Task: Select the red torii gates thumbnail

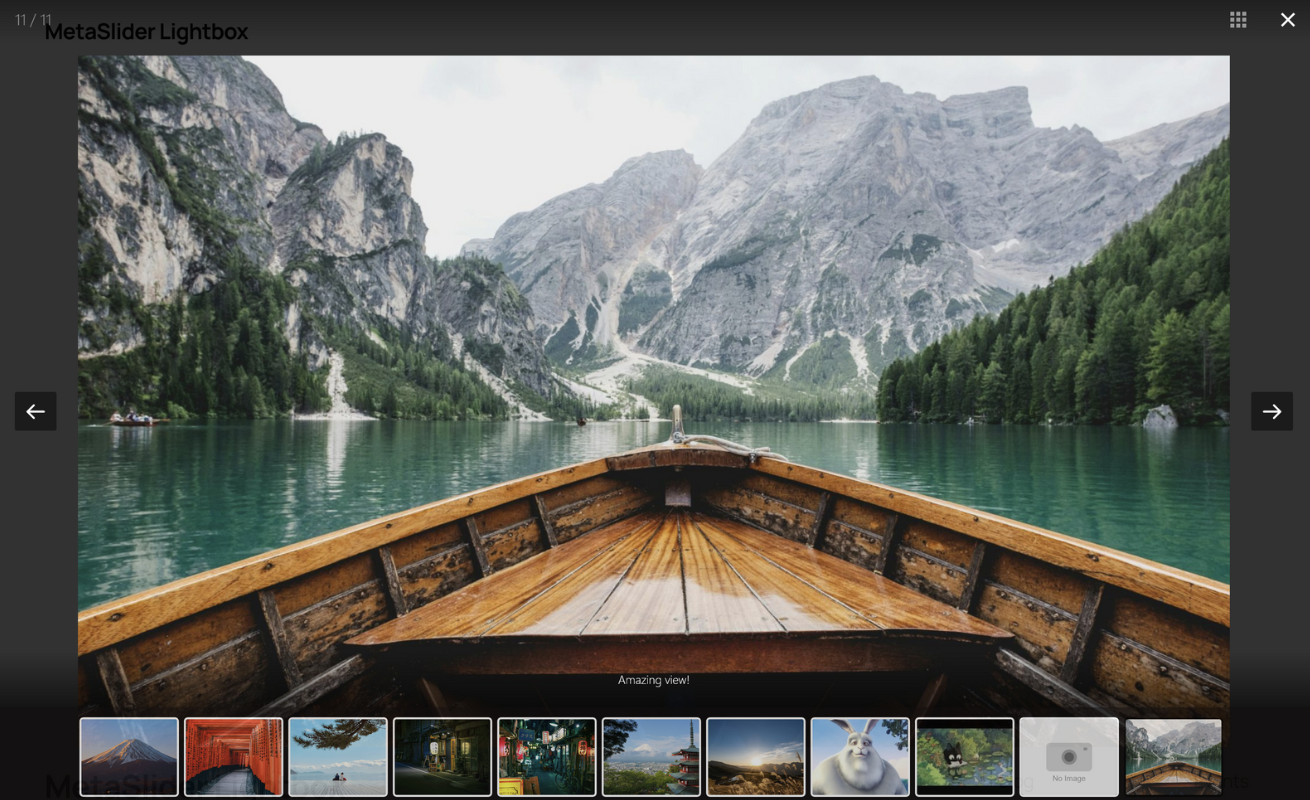Action: tap(233, 757)
